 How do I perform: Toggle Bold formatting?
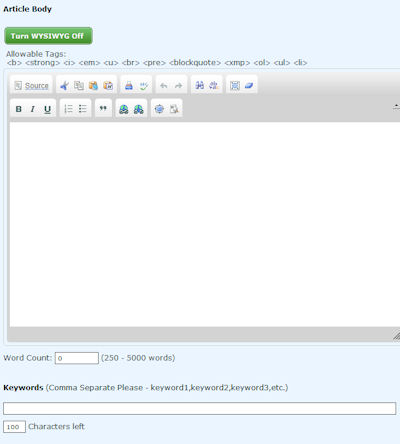tap(19, 109)
